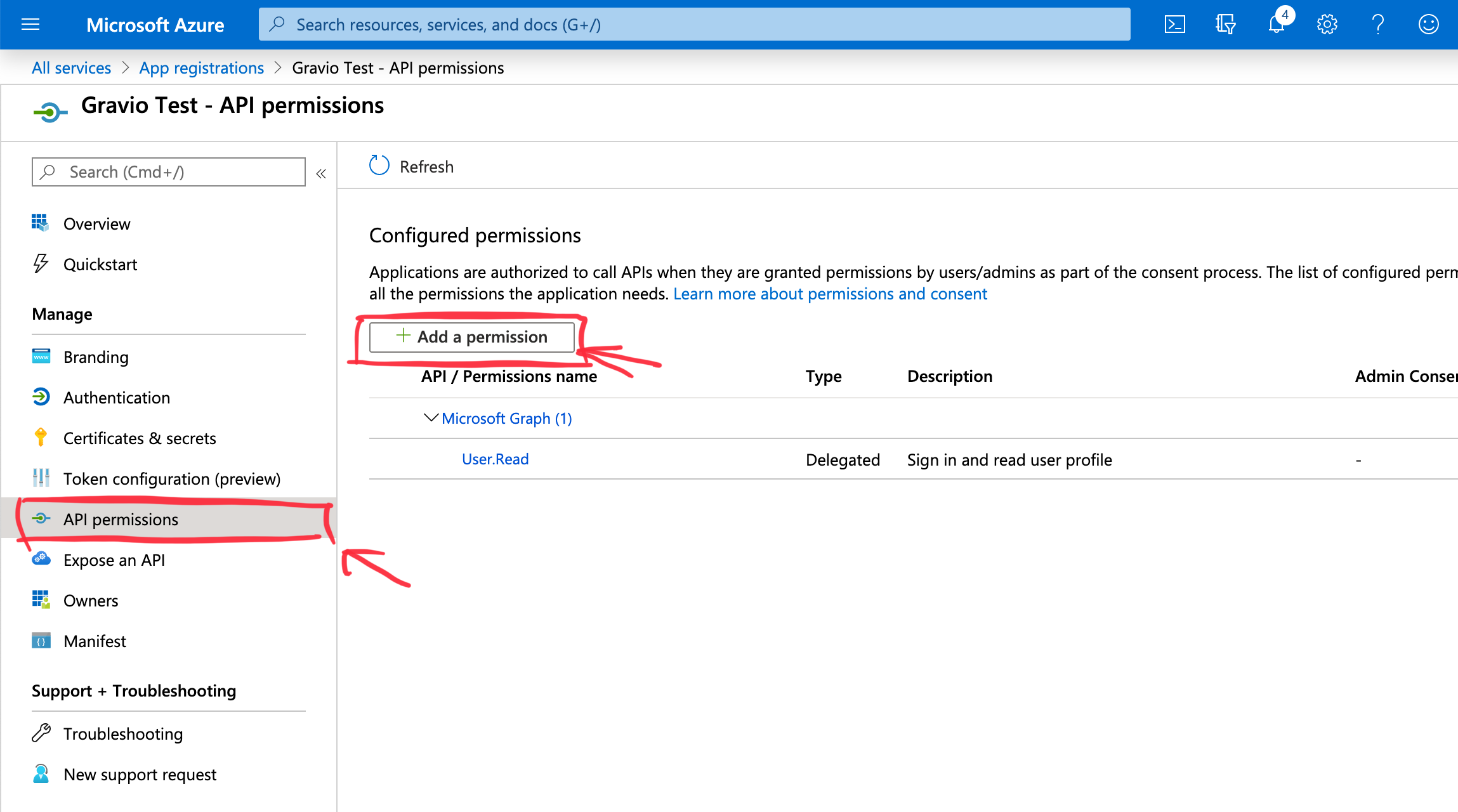
Task: Open Manifest in the left menu
Action: point(95,641)
